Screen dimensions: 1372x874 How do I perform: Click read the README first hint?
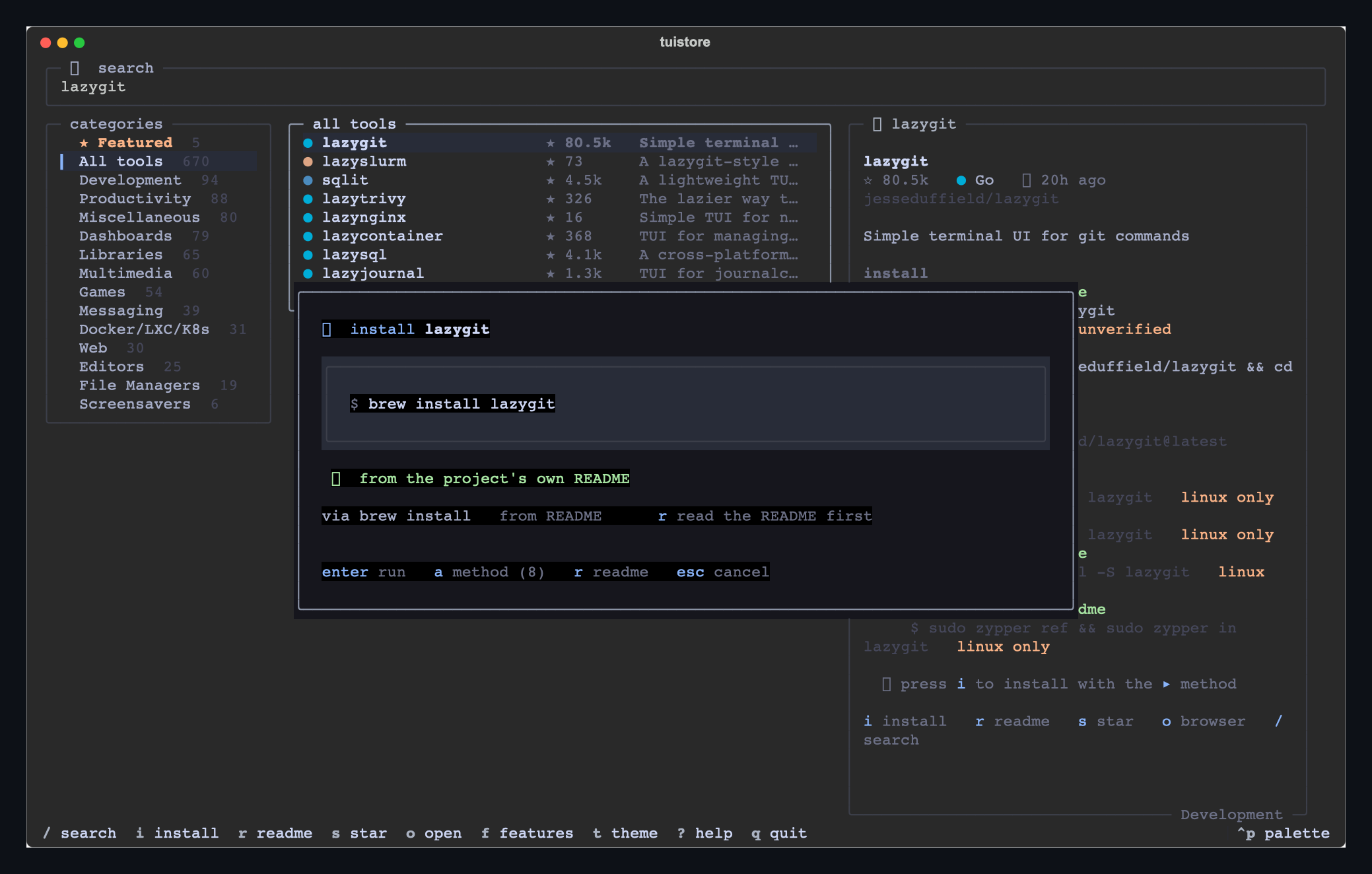click(x=765, y=516)
